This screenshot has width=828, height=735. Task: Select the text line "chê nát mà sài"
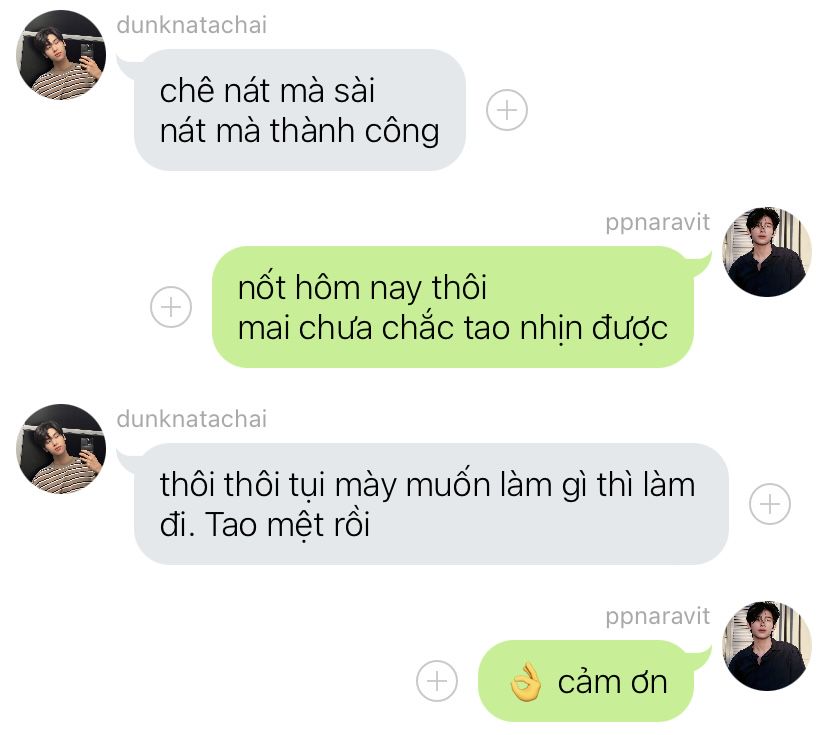(267, 90)
